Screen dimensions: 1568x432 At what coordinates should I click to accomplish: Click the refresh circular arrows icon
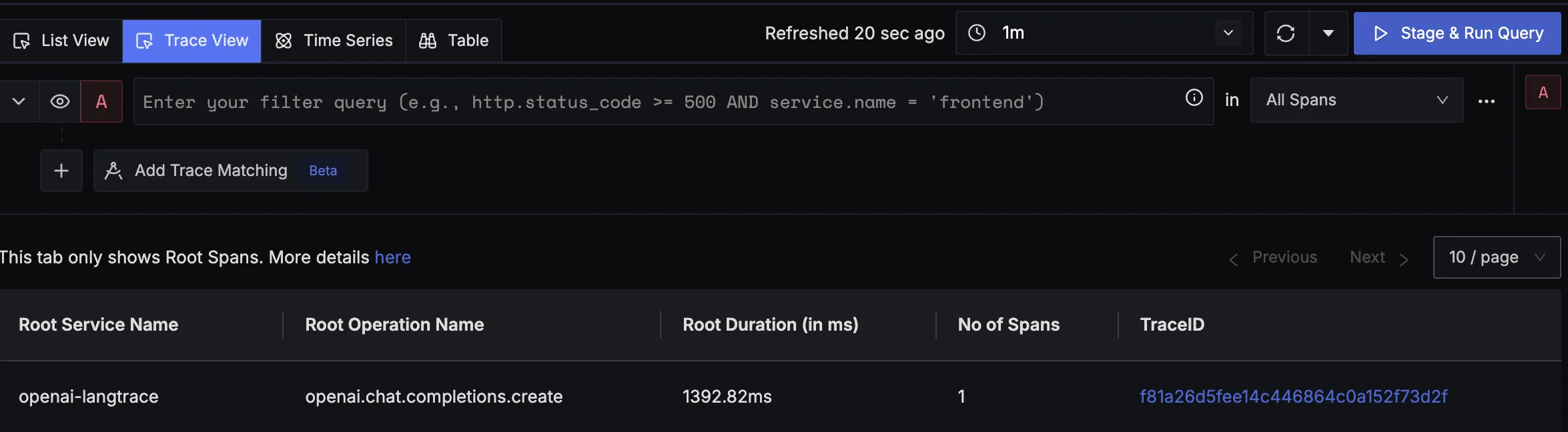1286,33
